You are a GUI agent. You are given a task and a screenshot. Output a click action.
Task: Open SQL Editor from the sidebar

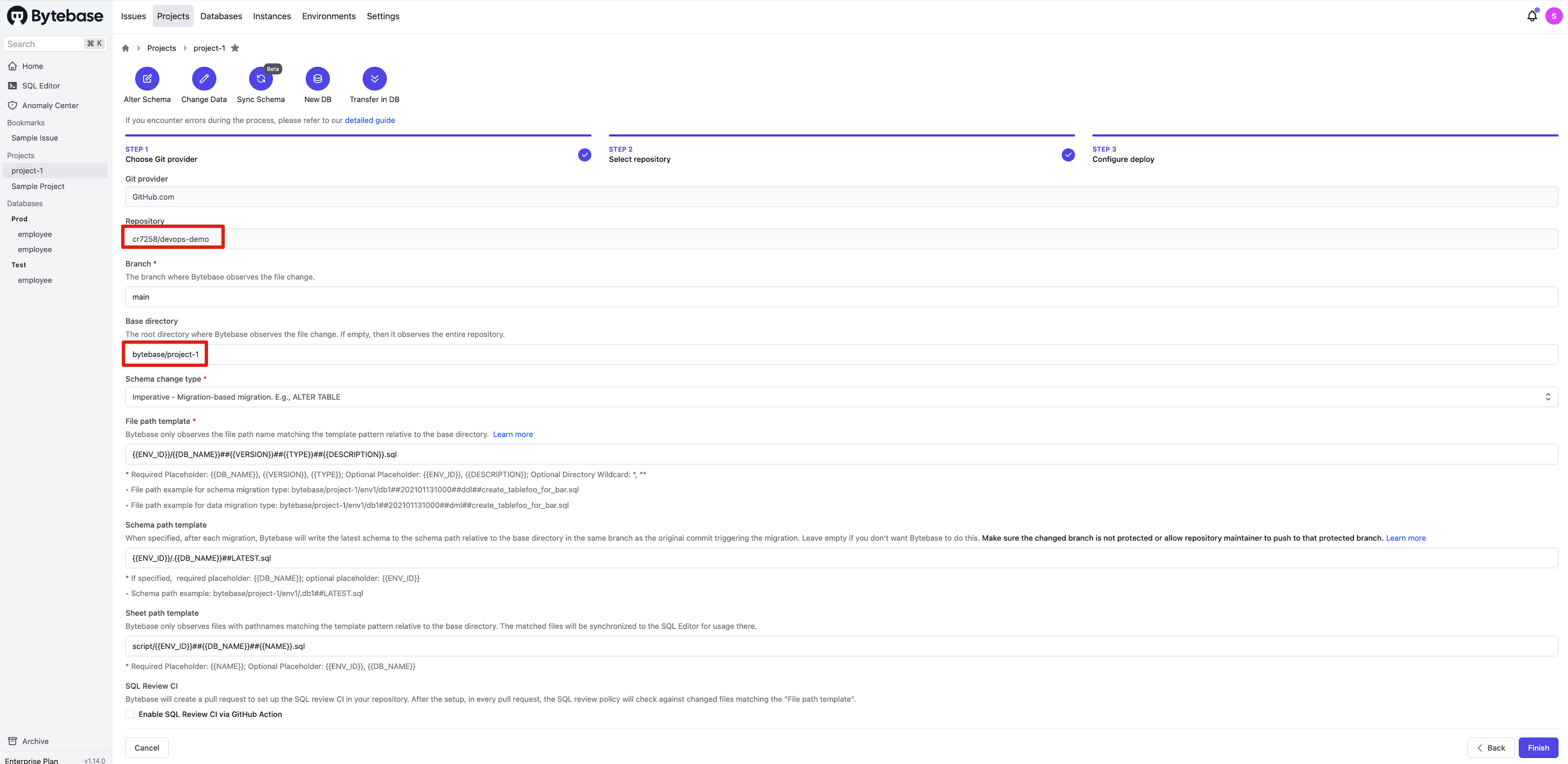(41, 86)
